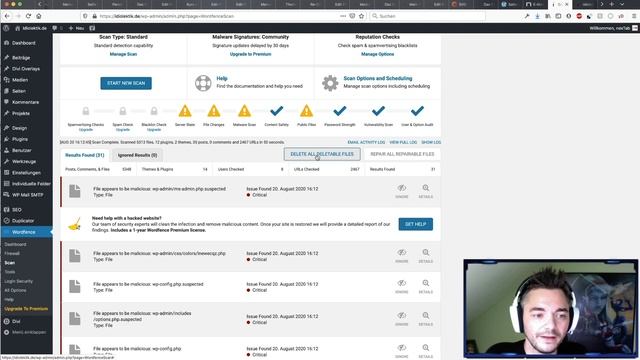The height and width of the screenshot is (360, 640).
Task: Open page actions three-dot menu in address bar
Action: (x=342, y=16)
